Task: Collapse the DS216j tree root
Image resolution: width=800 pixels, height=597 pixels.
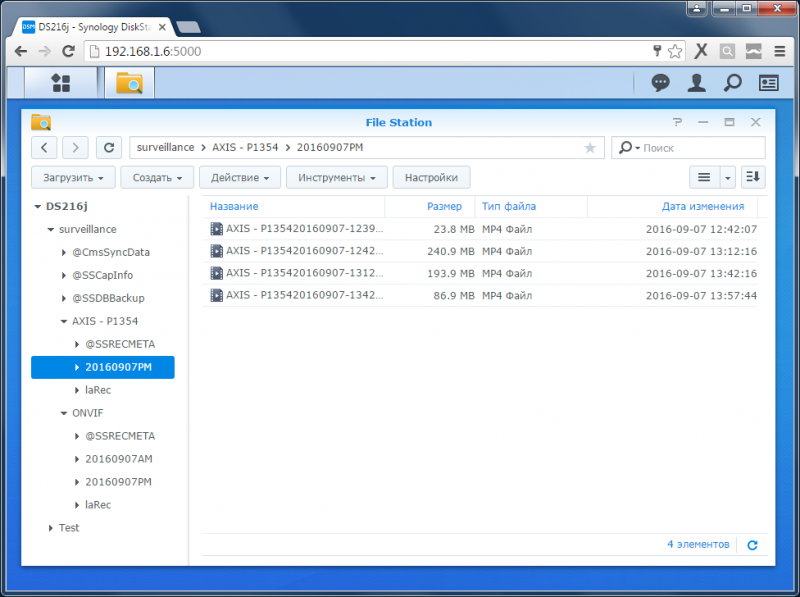Action: click(x=37, y=207)
